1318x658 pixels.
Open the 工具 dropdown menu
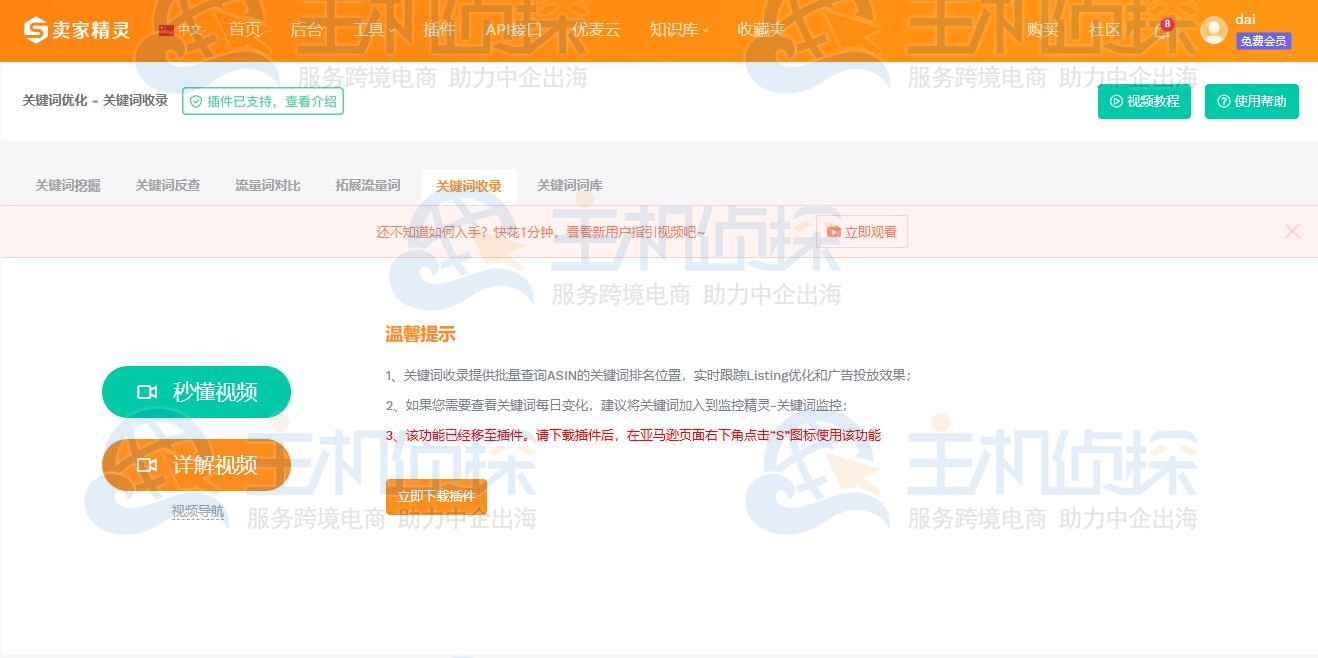368,30
